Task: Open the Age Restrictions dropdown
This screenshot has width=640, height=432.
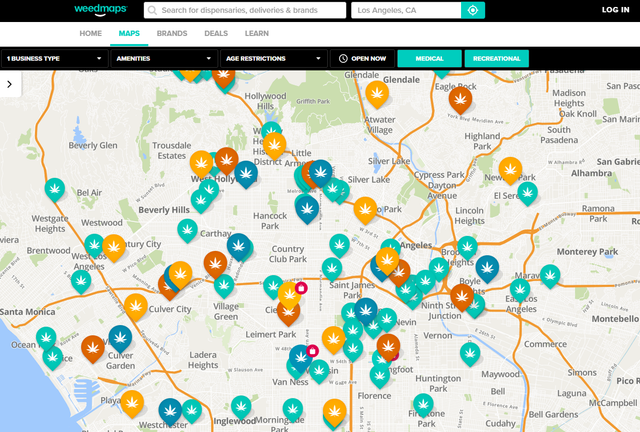Action: 273,58
